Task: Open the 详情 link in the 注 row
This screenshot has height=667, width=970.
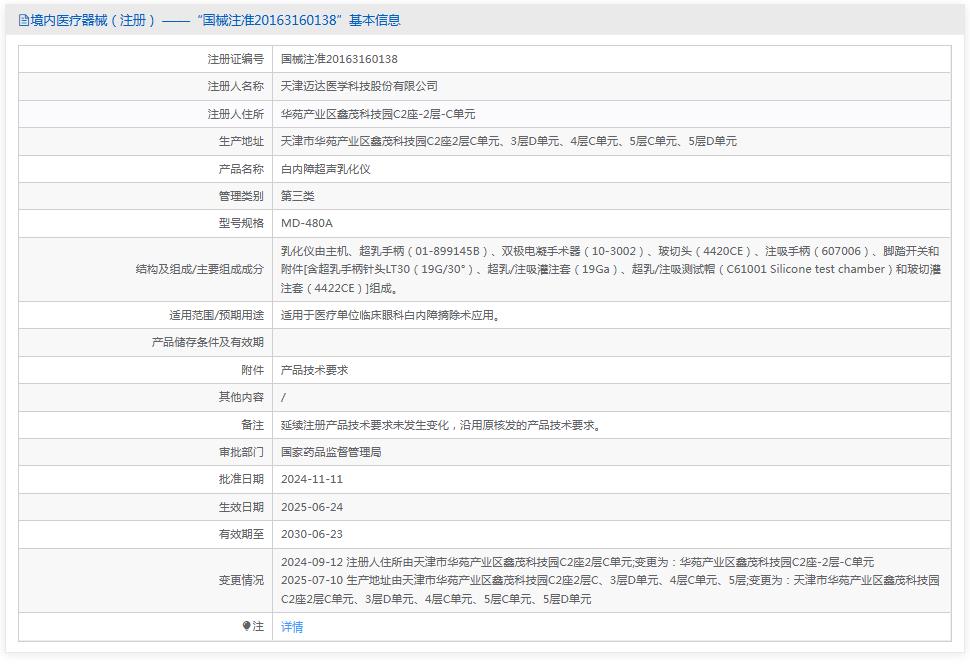Action: click(290, 627)
